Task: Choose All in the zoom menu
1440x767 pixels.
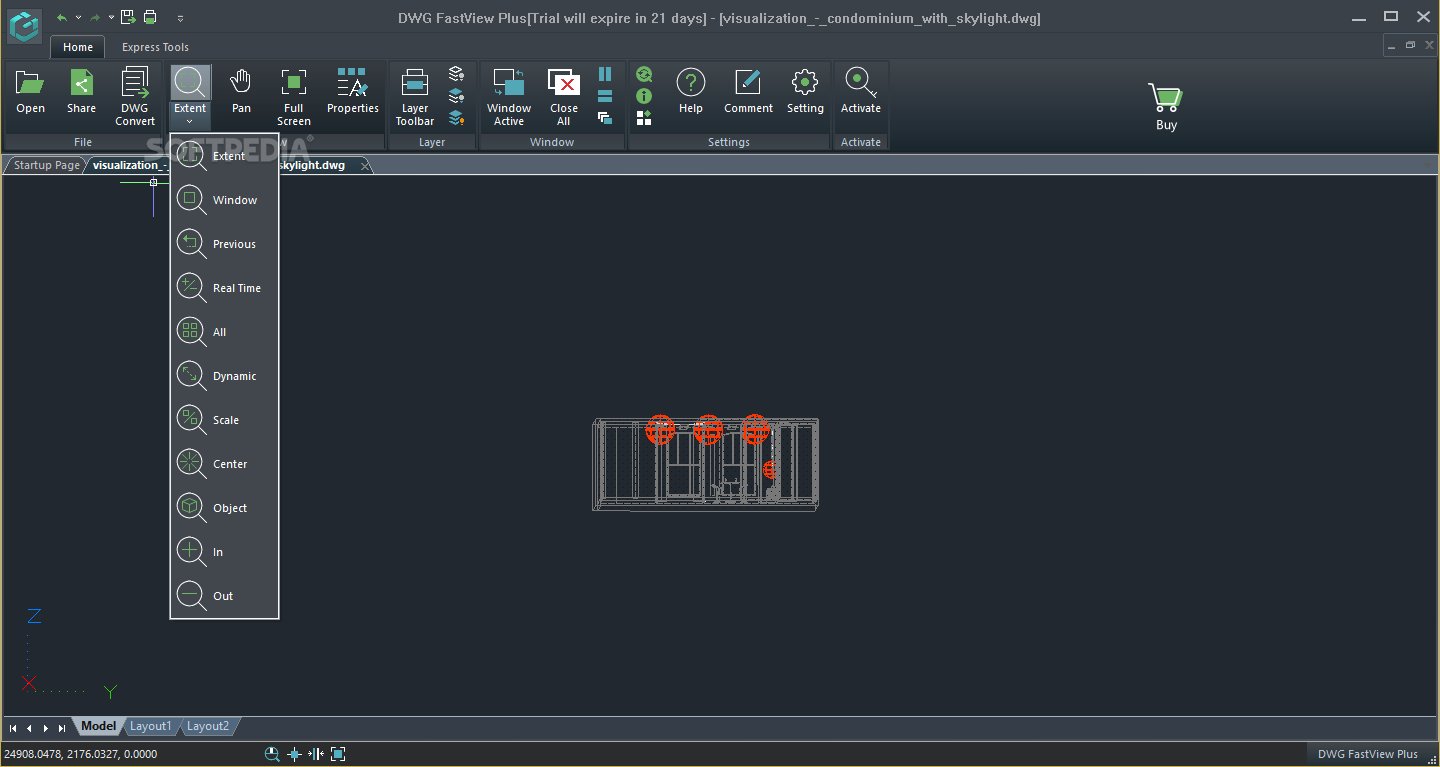Action: (224, 332)
